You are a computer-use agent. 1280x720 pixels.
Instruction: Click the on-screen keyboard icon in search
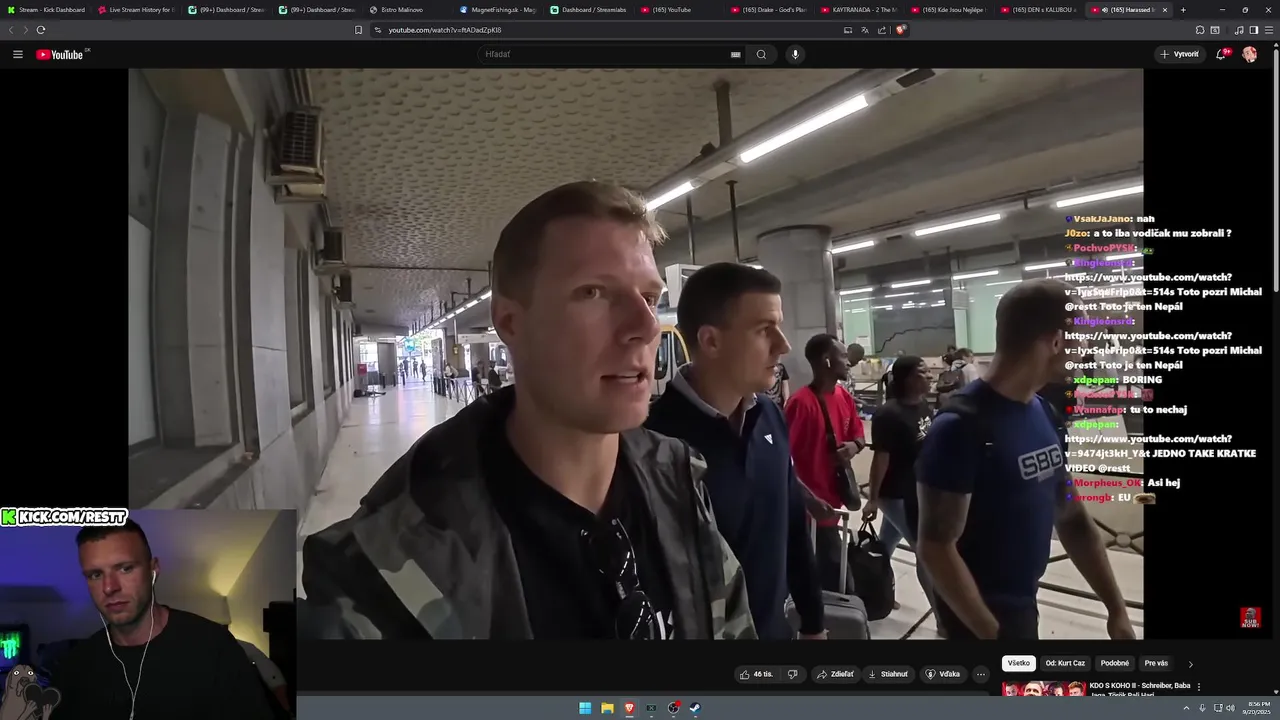click(x=736, y=54)
